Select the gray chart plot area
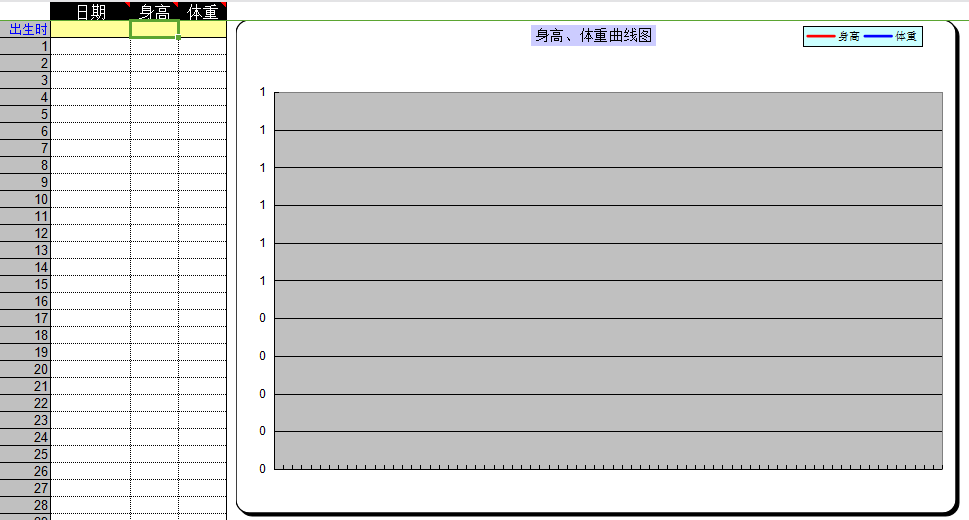Viewport: 969px width, 520px height. tap(609, 281)
